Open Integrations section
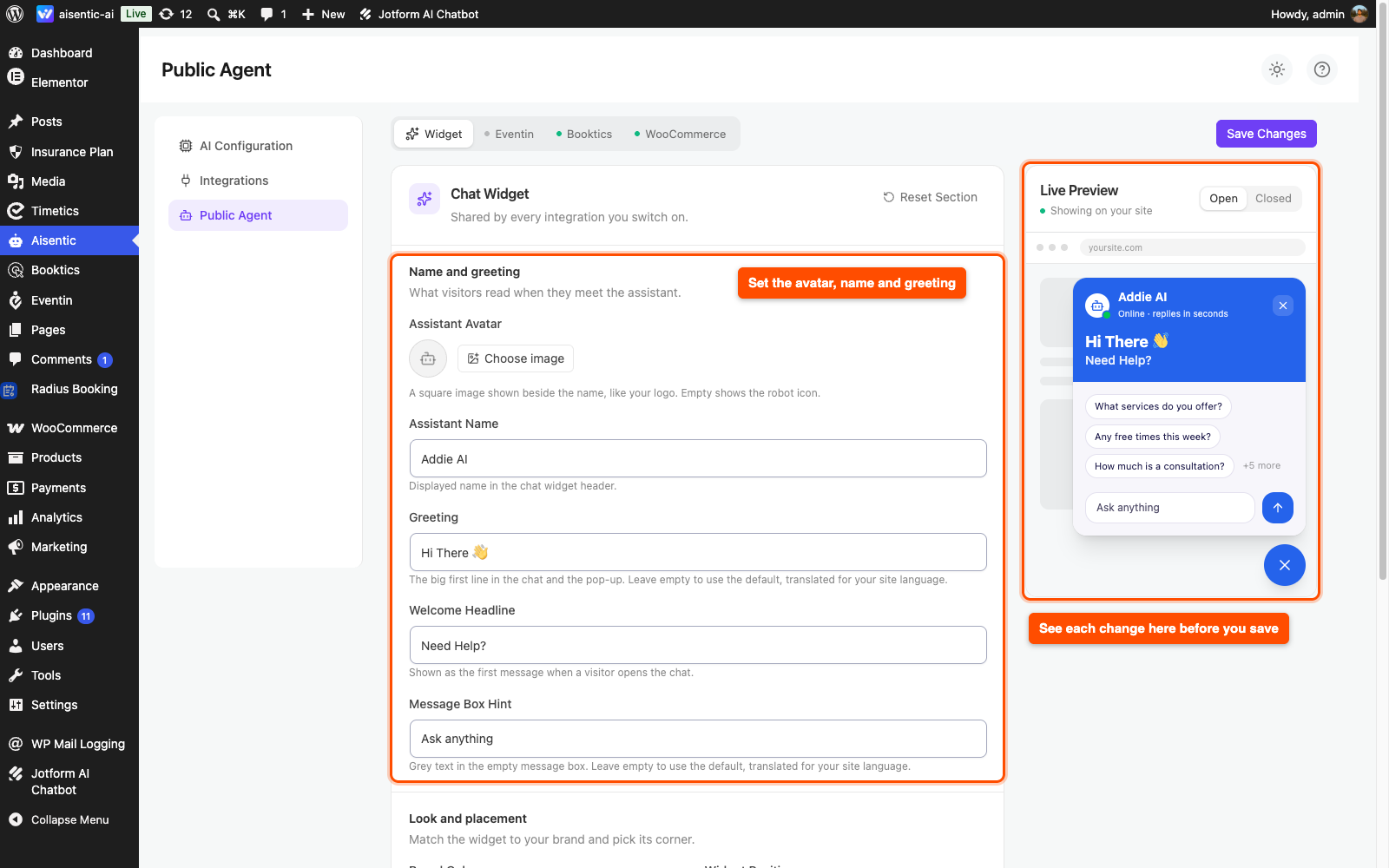The width and height of the screenshot is (1389, 868). pos(258,181)
